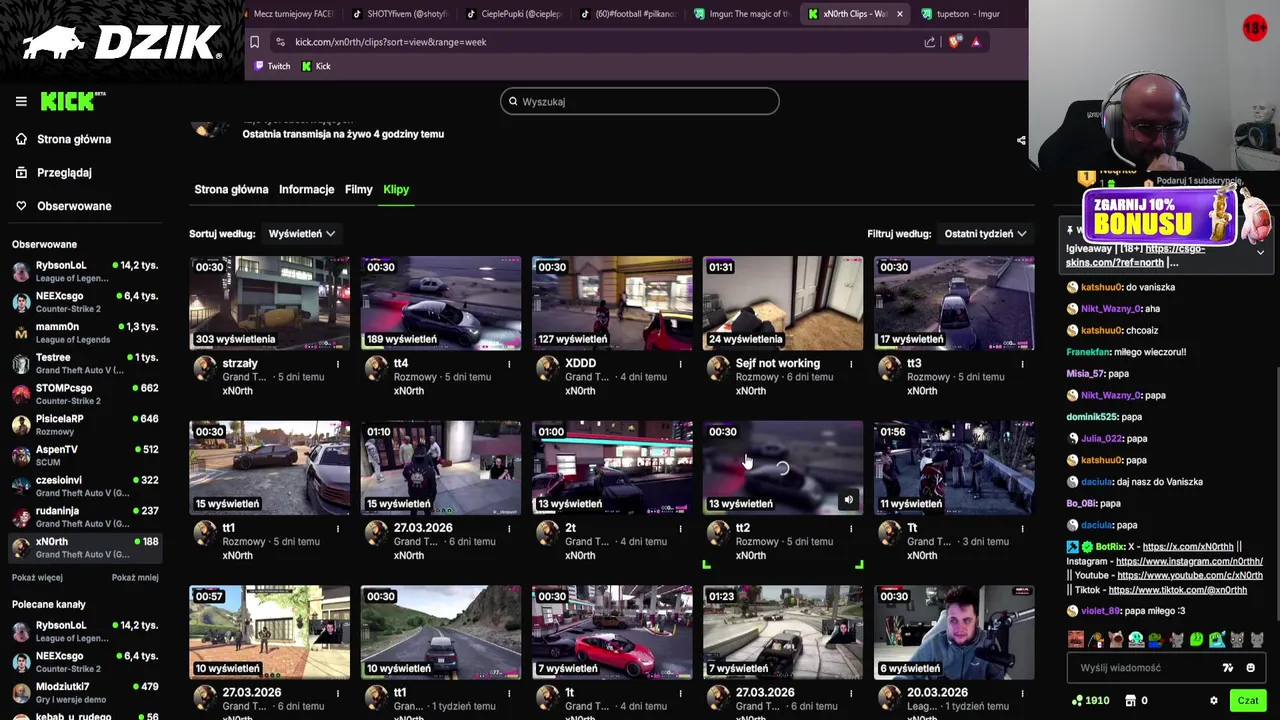The image size is (1280, 720).
Task: Switch to the tupetson Imgur browser tab
Action: [x=960, y=14]
